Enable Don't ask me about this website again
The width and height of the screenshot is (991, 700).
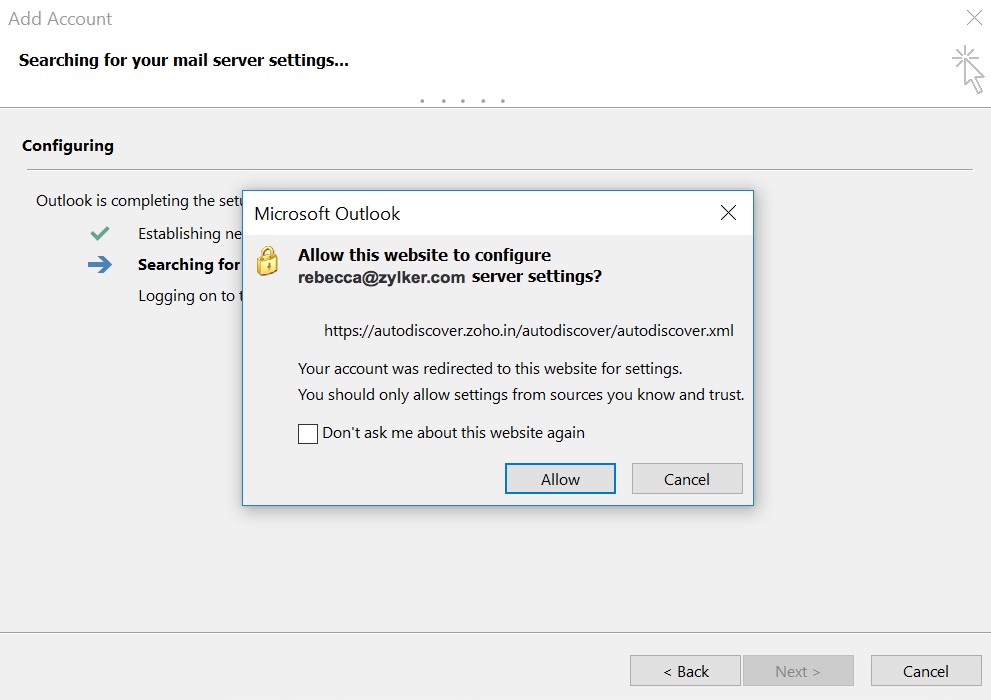pos(306,433)
